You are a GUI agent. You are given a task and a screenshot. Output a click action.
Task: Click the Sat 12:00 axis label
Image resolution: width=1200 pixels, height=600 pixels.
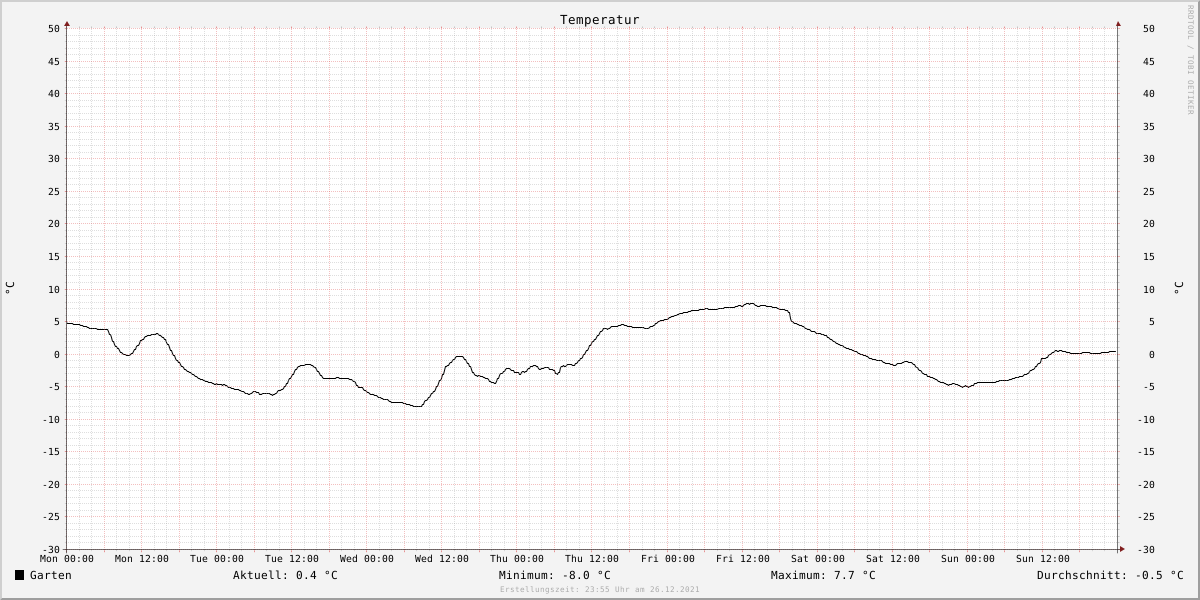coord(893,559)
